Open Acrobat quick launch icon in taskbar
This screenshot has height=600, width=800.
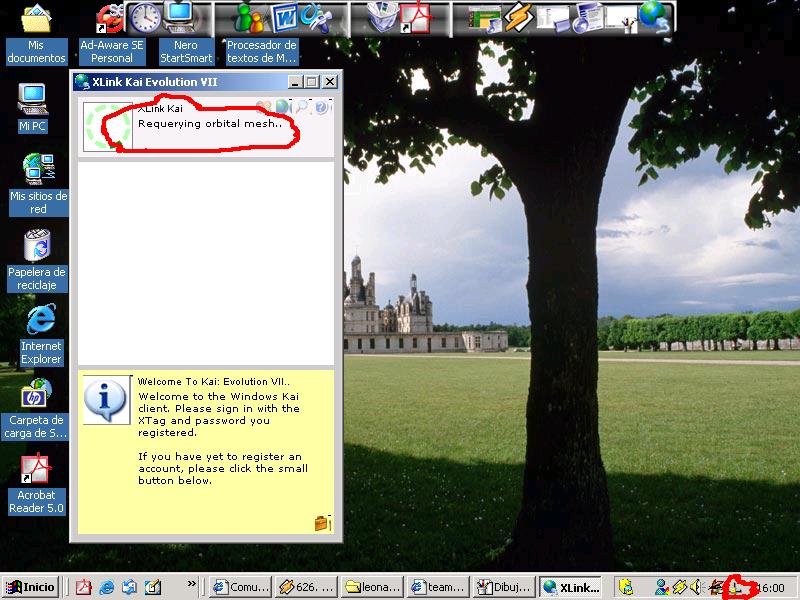click(83, 587)
